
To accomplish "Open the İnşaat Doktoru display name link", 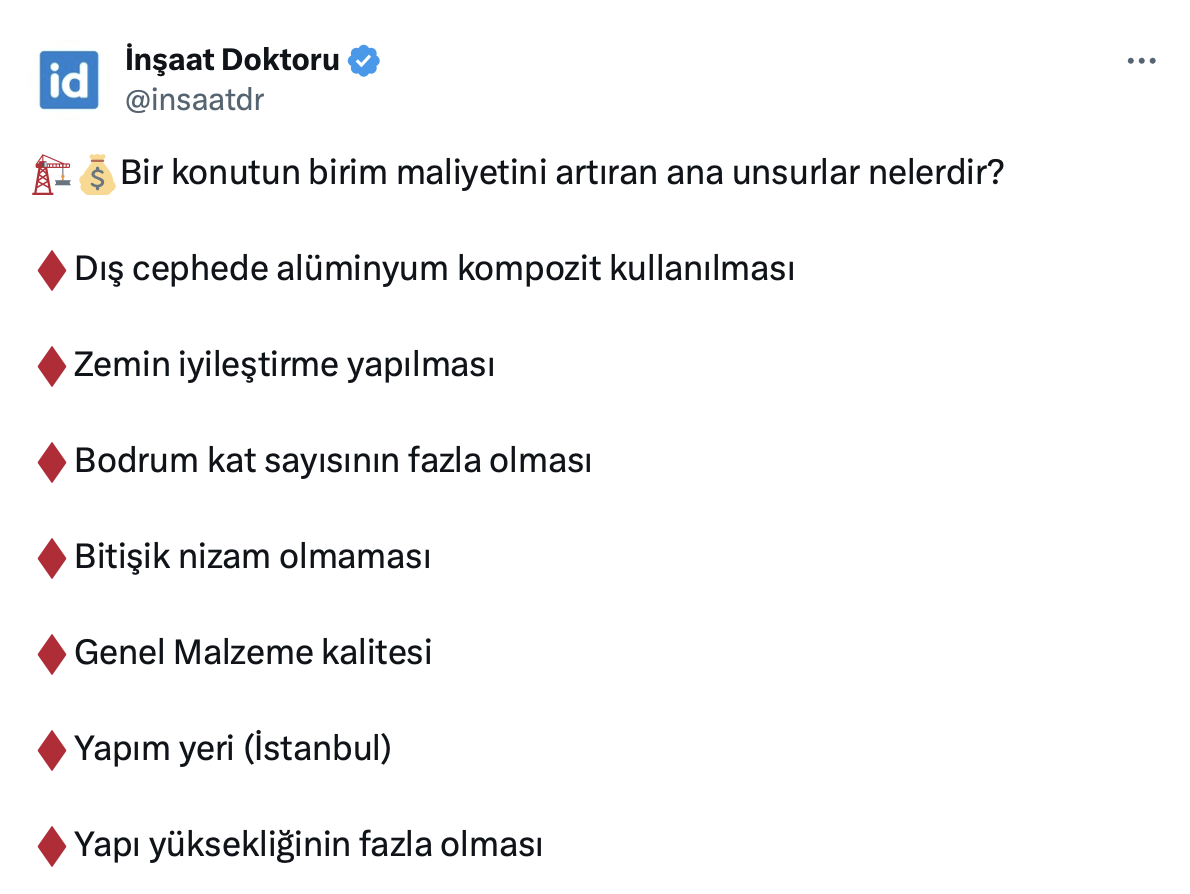I will [232, 60].
